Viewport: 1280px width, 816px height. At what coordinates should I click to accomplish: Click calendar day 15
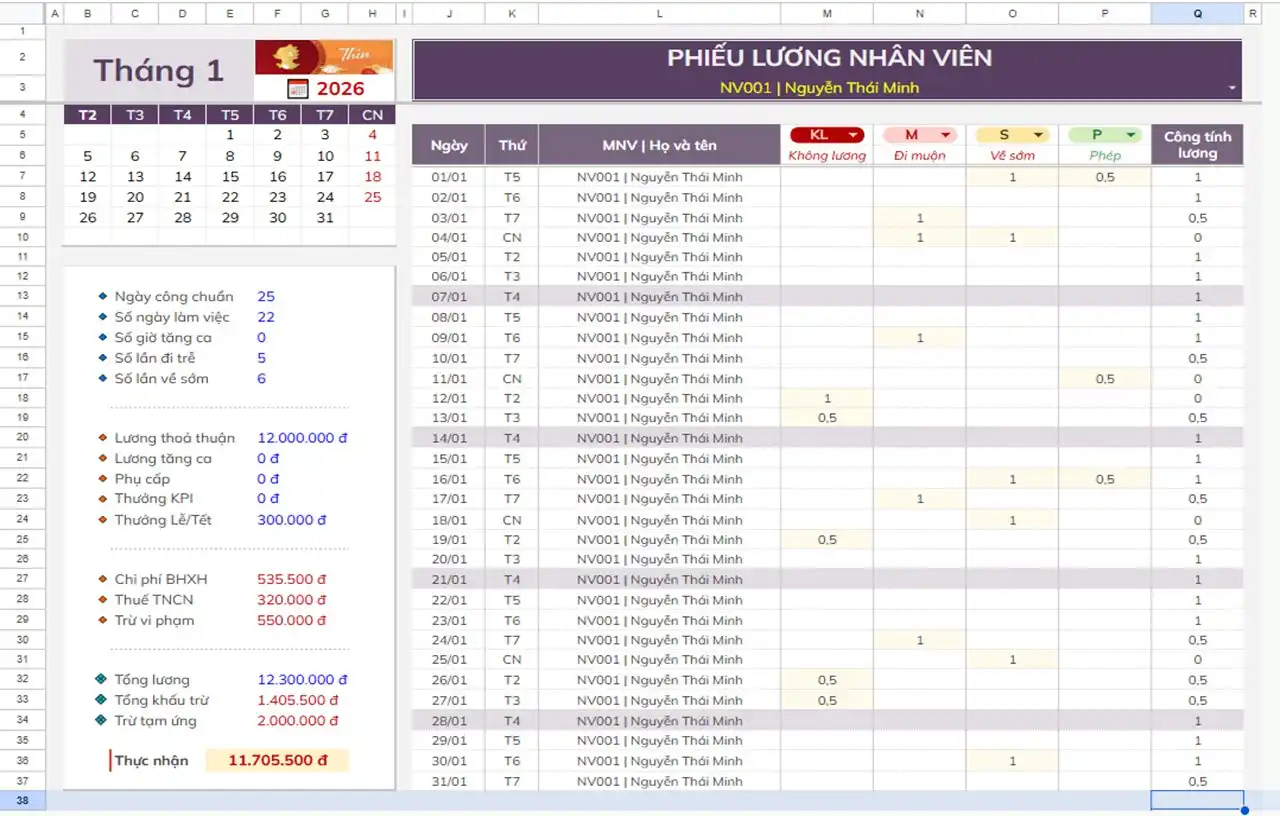[x=230, y=177]
